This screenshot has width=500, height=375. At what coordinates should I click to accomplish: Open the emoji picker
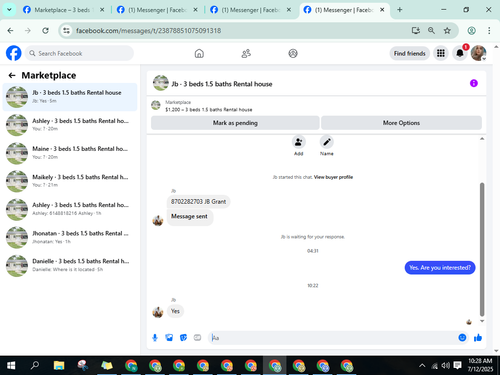click(462, 338)
